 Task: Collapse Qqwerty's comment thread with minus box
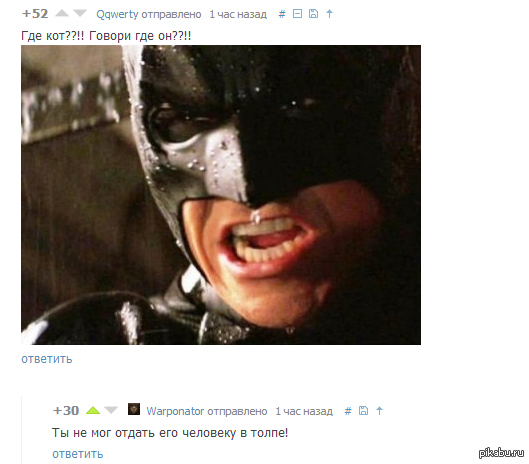pos(297,13)
